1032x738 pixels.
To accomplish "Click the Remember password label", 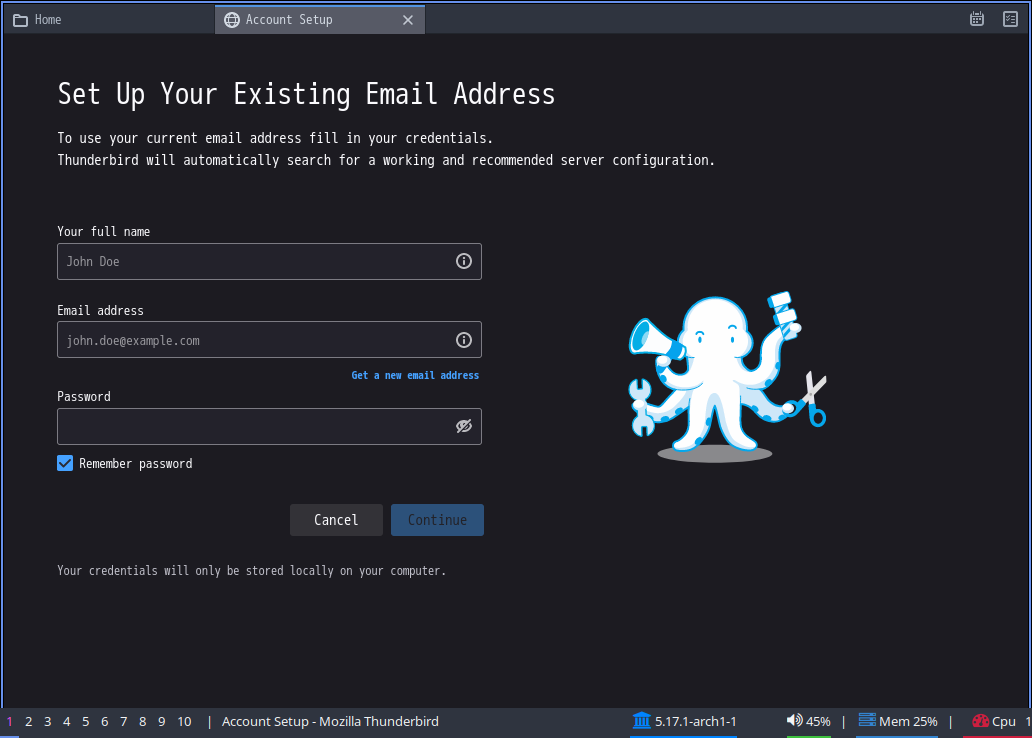I will (x=136, y=463).
